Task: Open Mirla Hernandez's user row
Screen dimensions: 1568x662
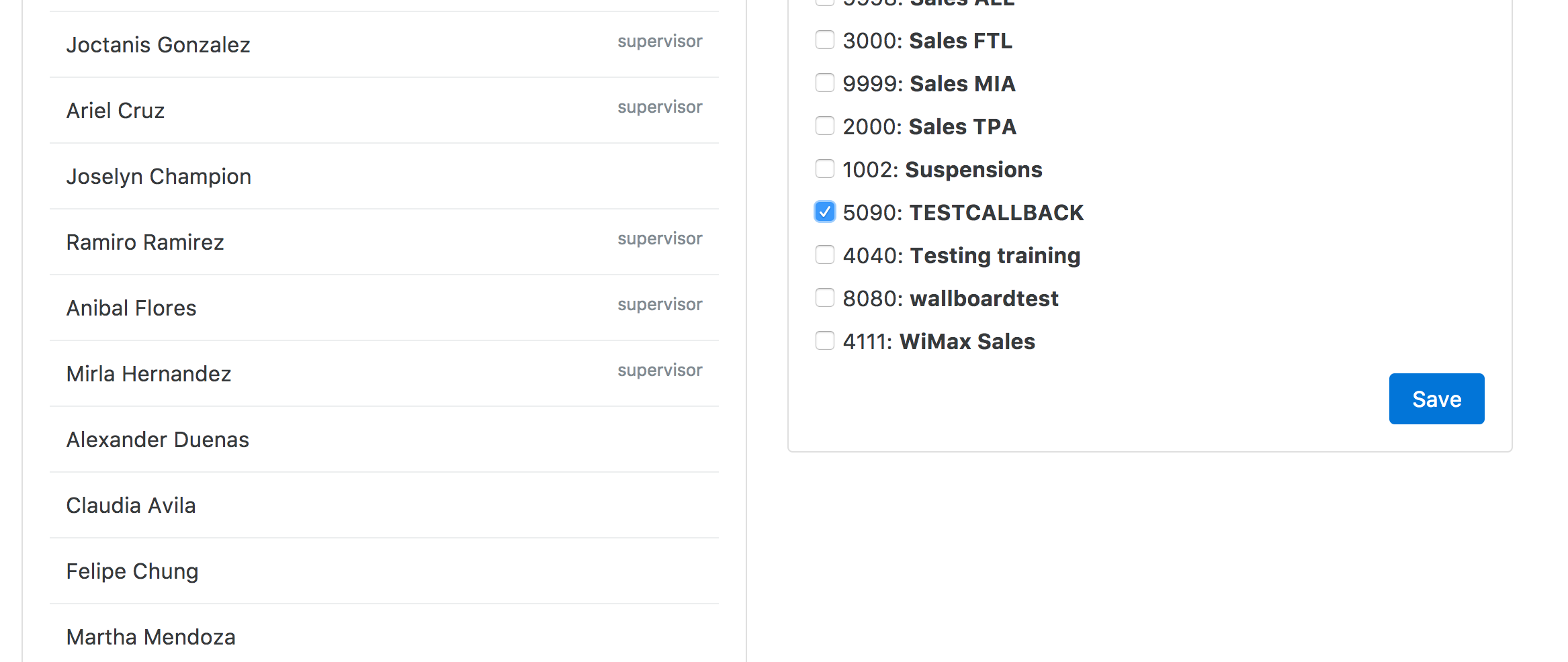Action: [384, 373]
